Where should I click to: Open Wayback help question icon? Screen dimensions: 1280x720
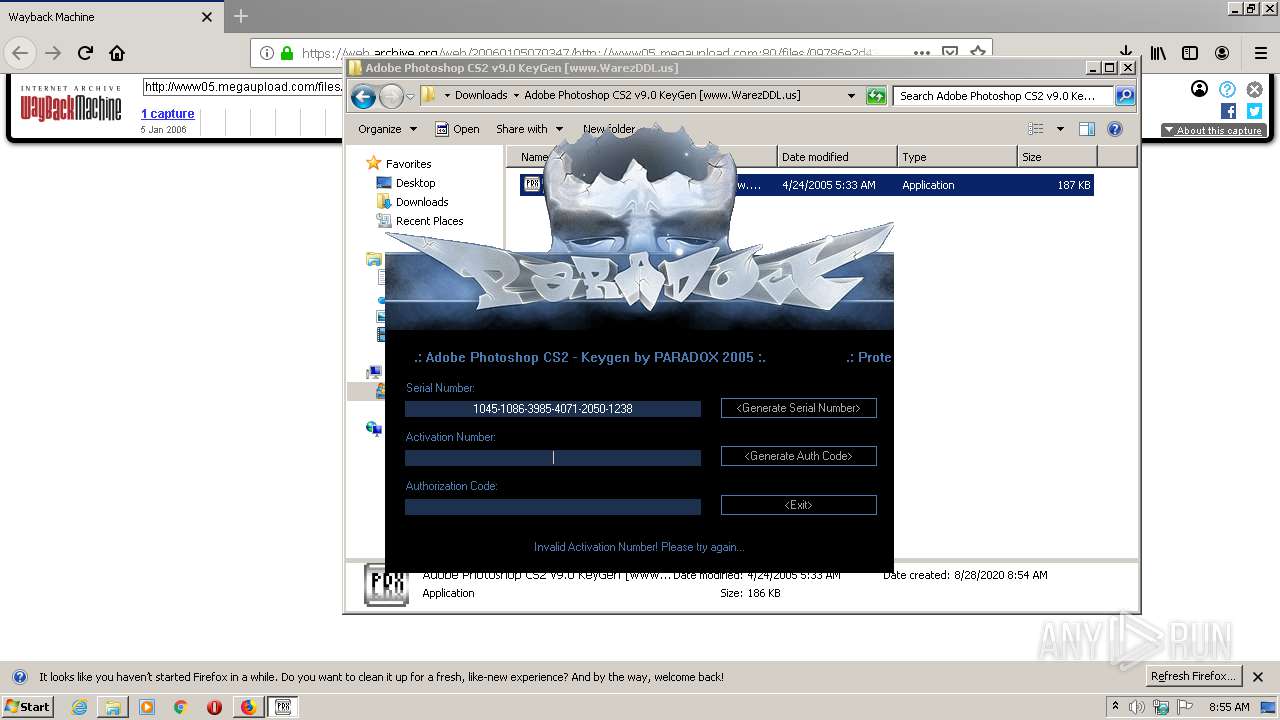(x=1227, y=89)
